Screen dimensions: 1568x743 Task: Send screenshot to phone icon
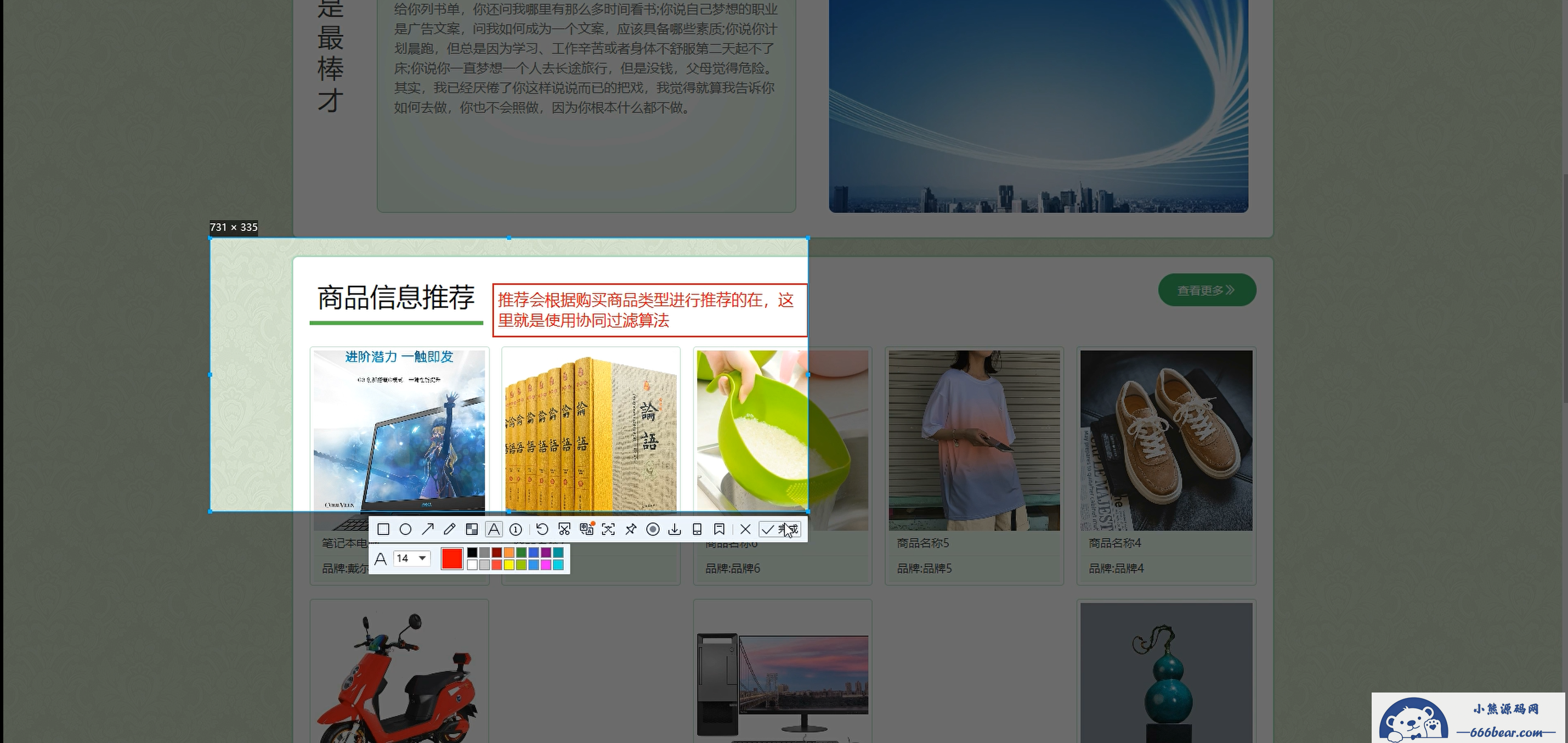point(697,529)
